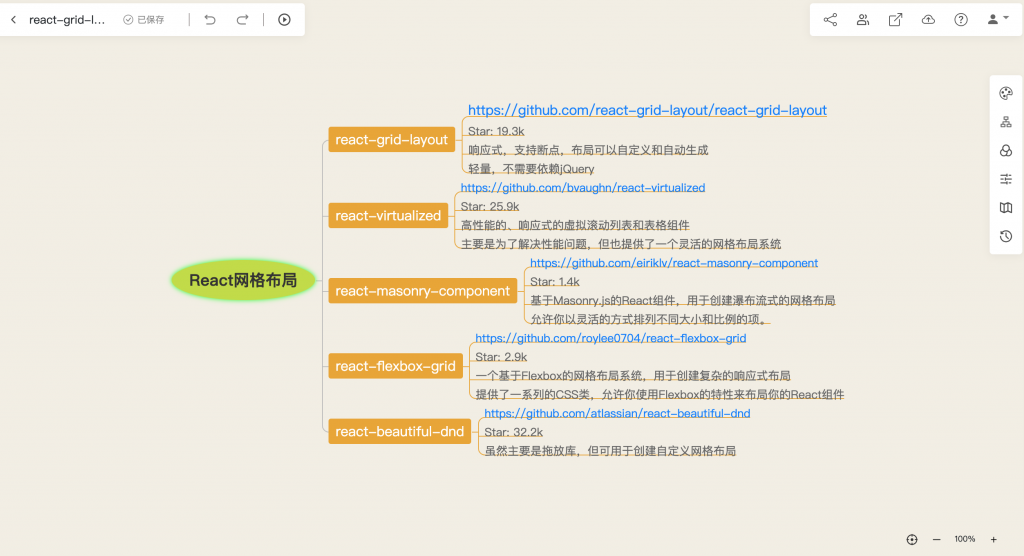Select the Star: 2.9k text
Viewport: 1024px width, 556px height.
pos(501,357)
